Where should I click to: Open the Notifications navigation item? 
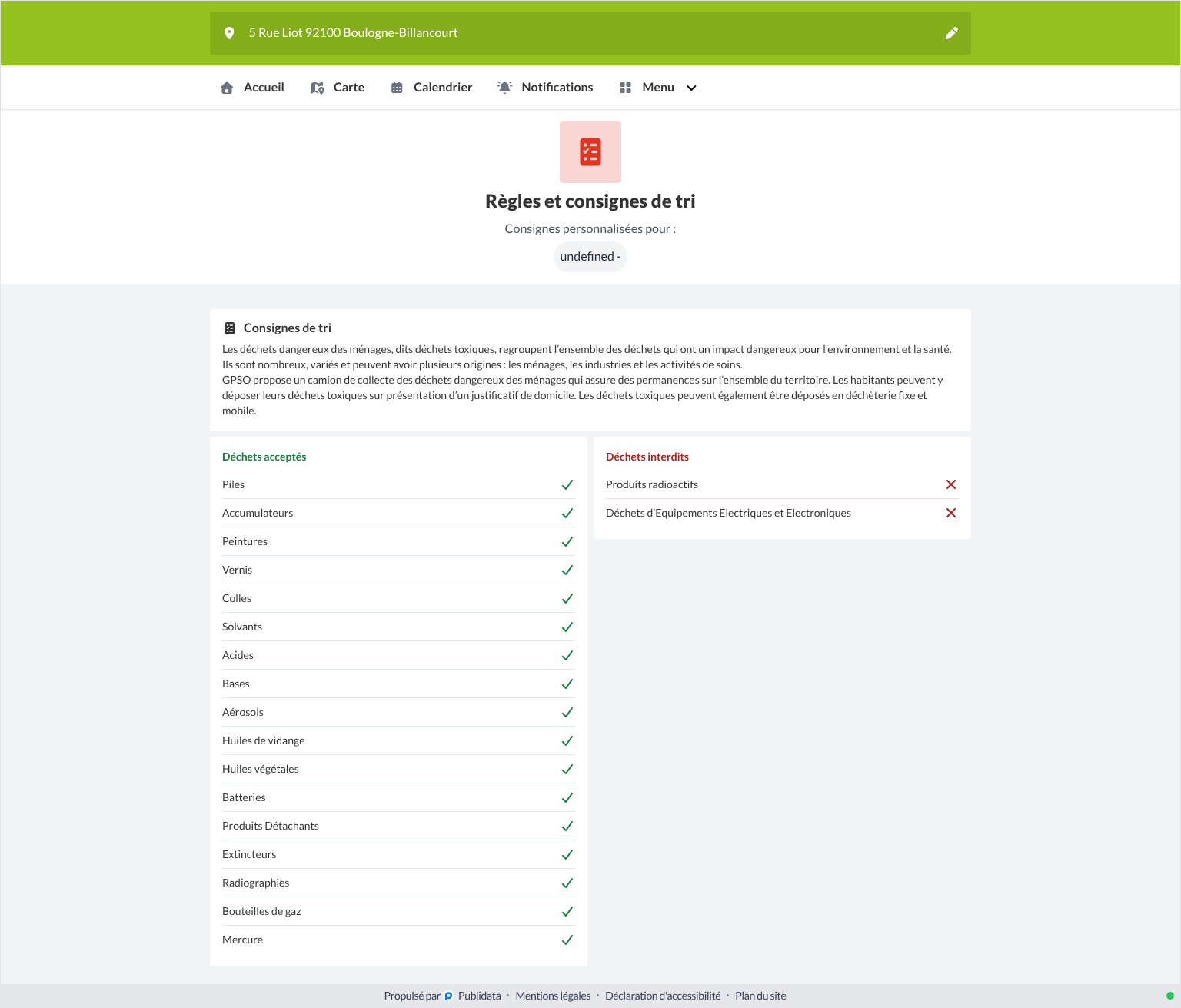545,88
